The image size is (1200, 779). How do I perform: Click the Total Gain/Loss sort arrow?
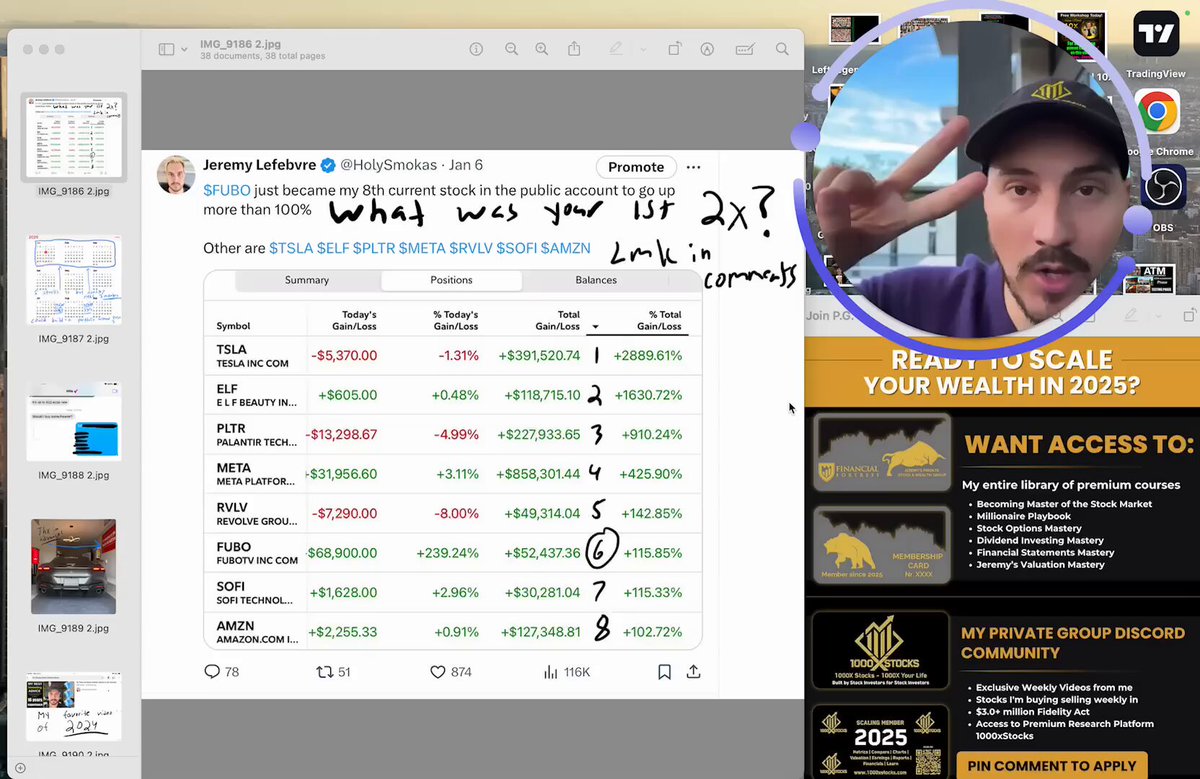[596, 327]
